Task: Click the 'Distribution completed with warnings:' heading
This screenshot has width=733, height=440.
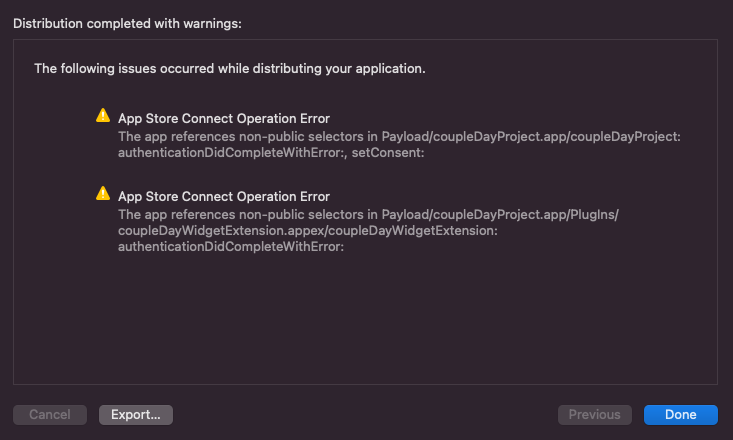Action: (x=127, y=23)
